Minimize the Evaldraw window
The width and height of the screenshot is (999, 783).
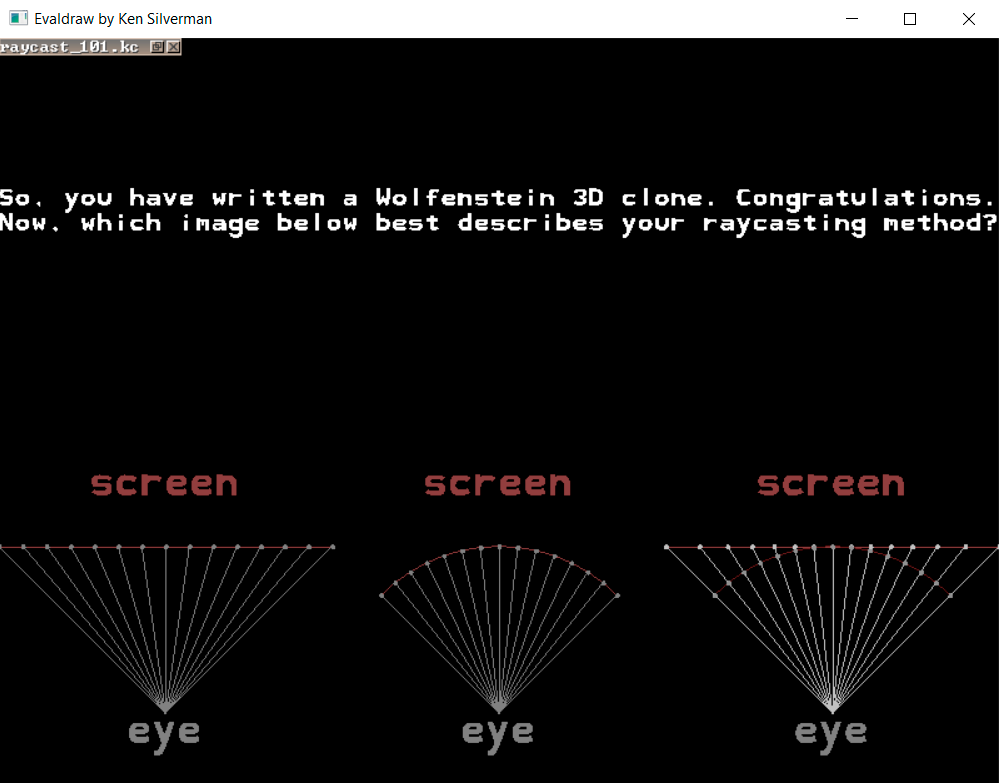(852, 19)
